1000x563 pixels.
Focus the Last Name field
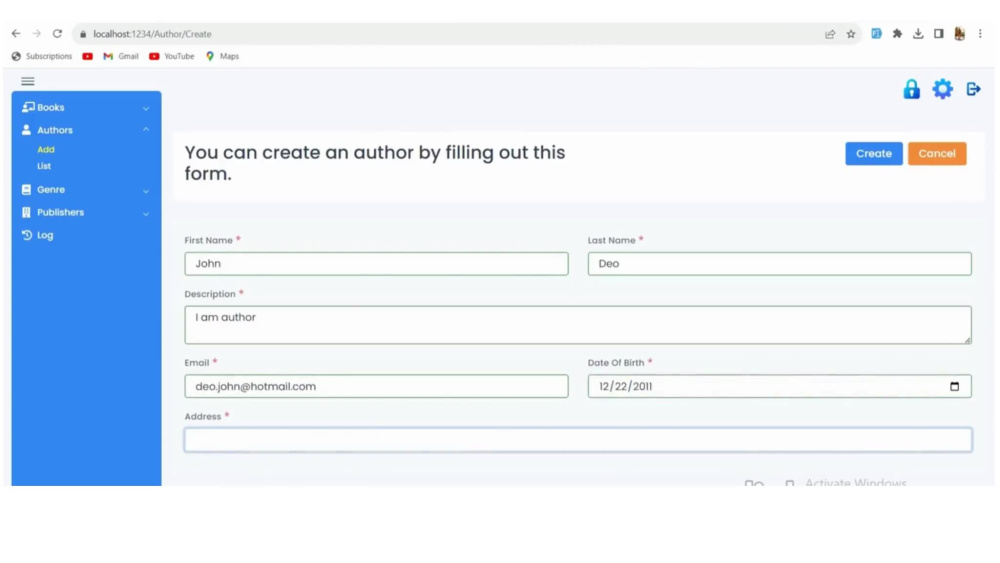click(779, 264)
